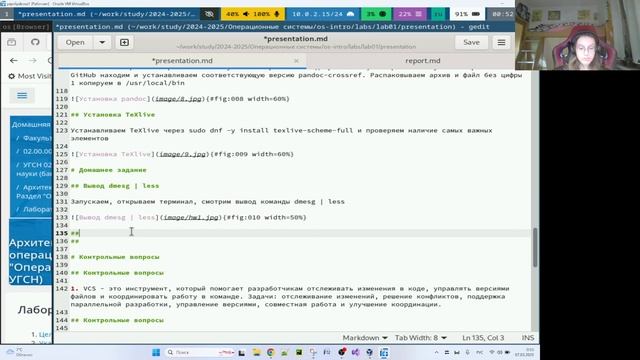Screen dimensions: 640x360
Task: Click the Visual Studio icon on the taskbar
Action: point(356,352)
